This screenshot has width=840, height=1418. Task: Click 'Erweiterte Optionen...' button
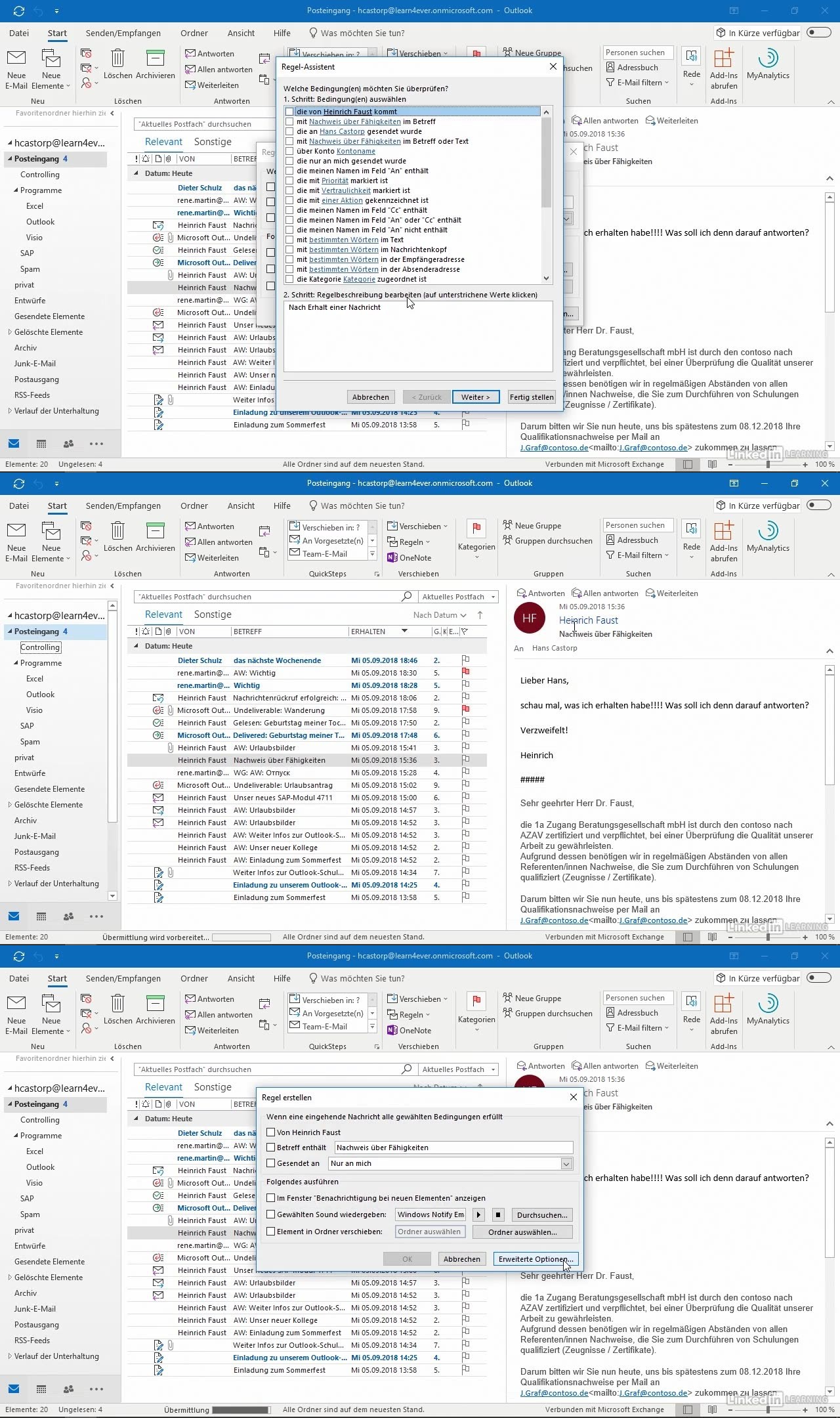(x=535, y=1259)
